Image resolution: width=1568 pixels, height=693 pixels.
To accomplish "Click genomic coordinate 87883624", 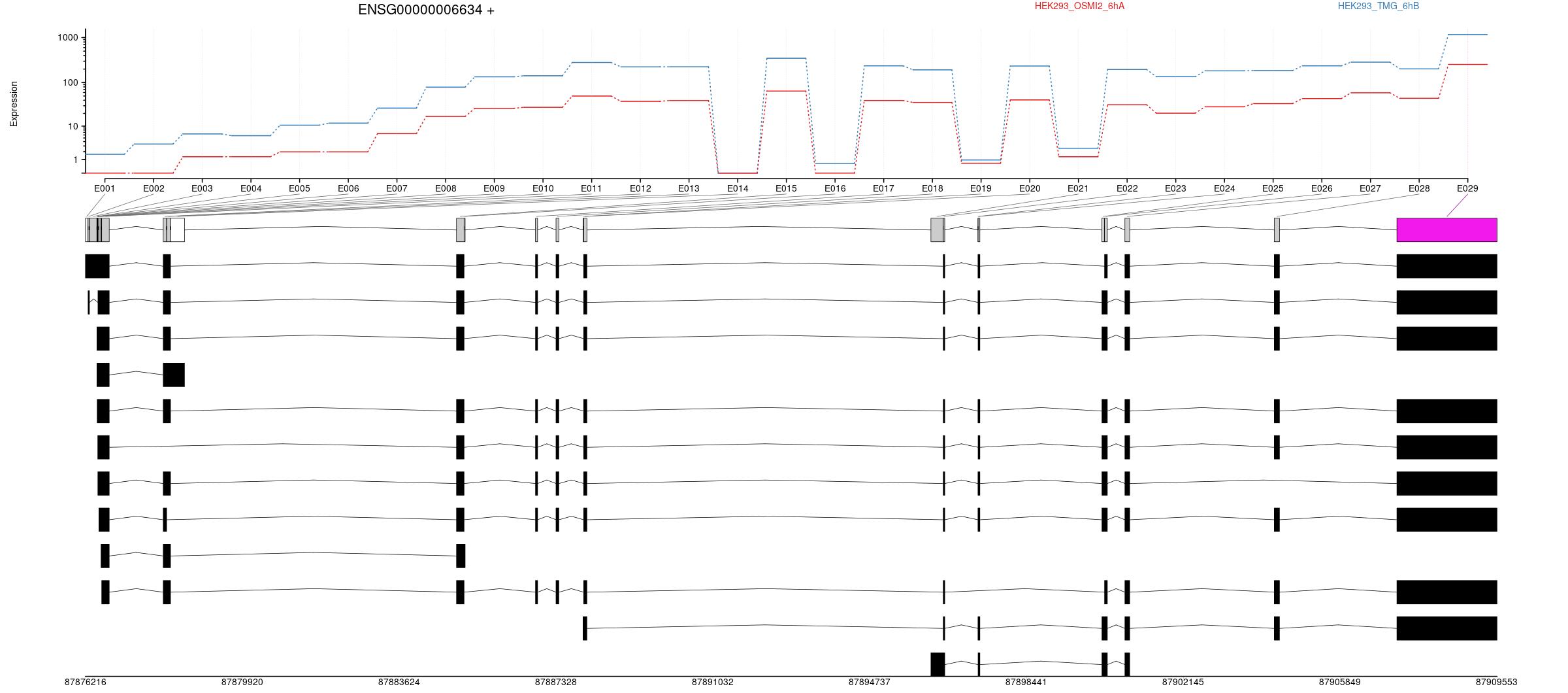I will click(399, 682).
